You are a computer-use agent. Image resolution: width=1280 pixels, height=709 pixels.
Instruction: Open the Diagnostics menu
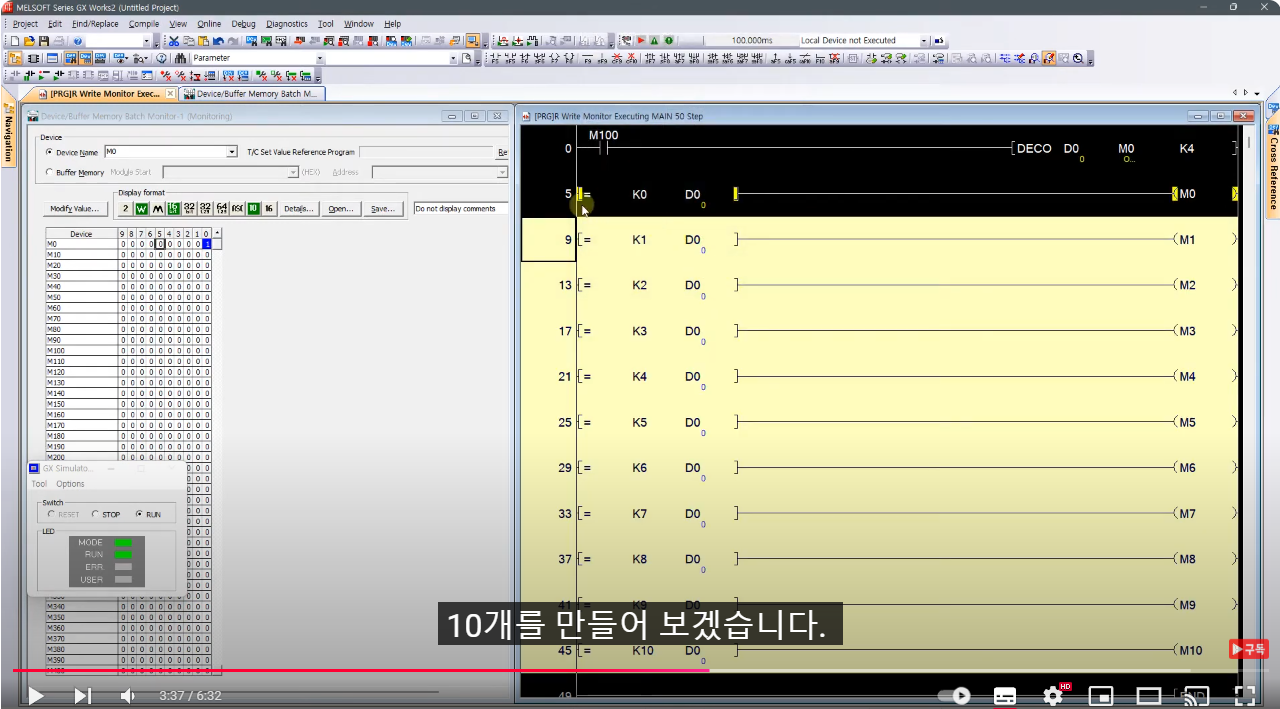[x=287, y=23]
